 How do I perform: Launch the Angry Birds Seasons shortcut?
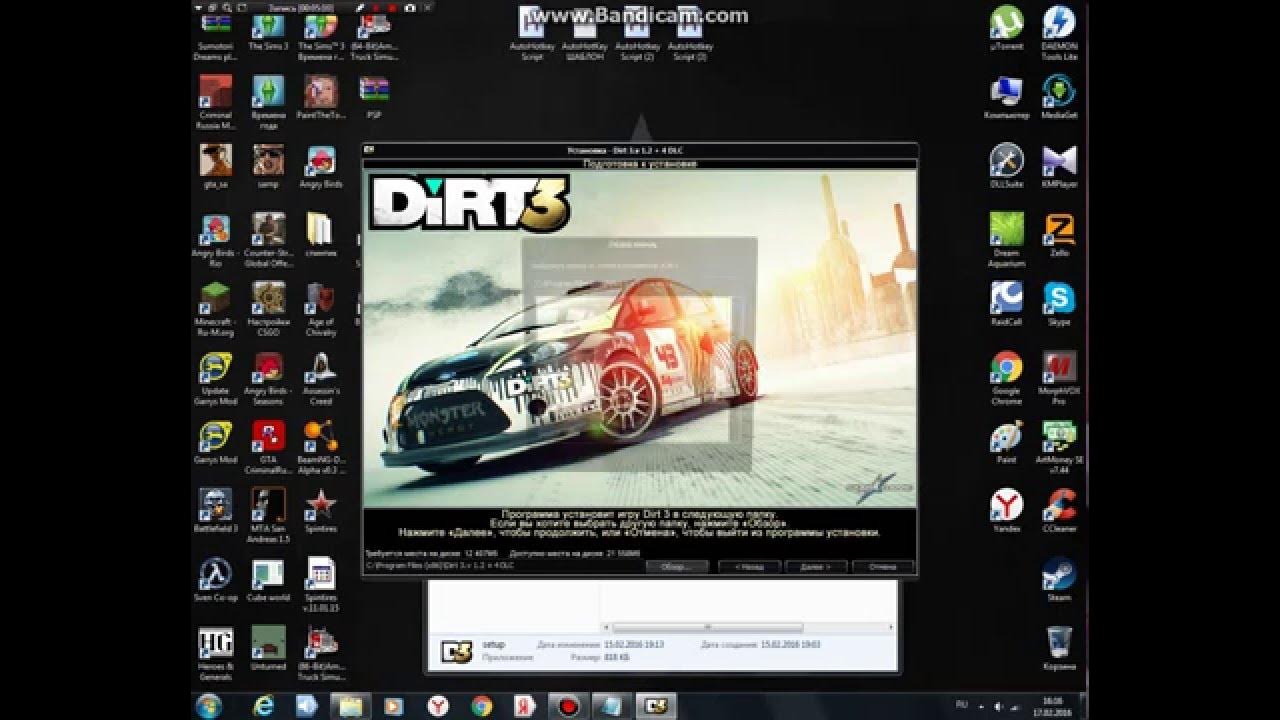(268, 379)
